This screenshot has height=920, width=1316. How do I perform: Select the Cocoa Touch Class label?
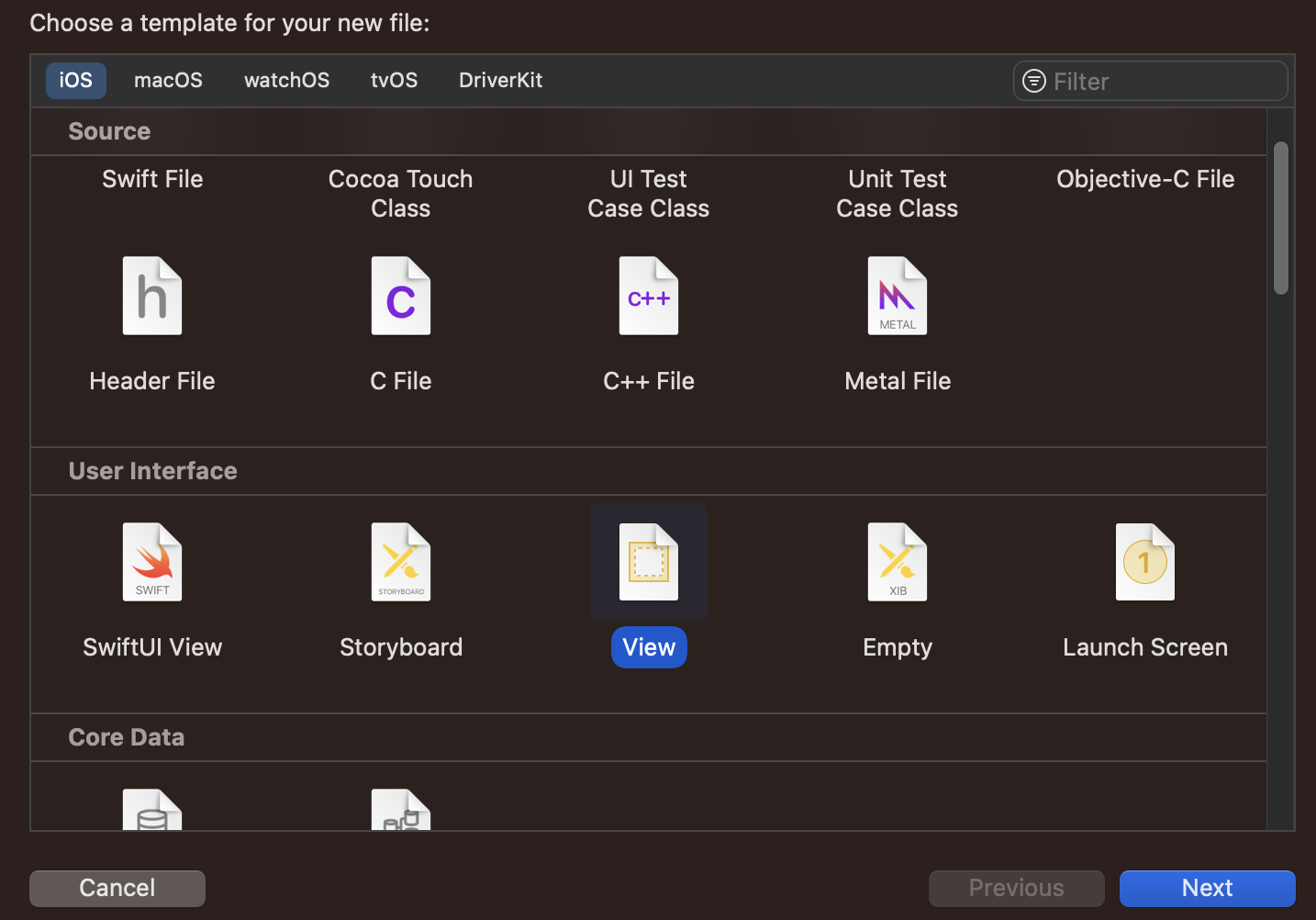click(x=401, y=194)
